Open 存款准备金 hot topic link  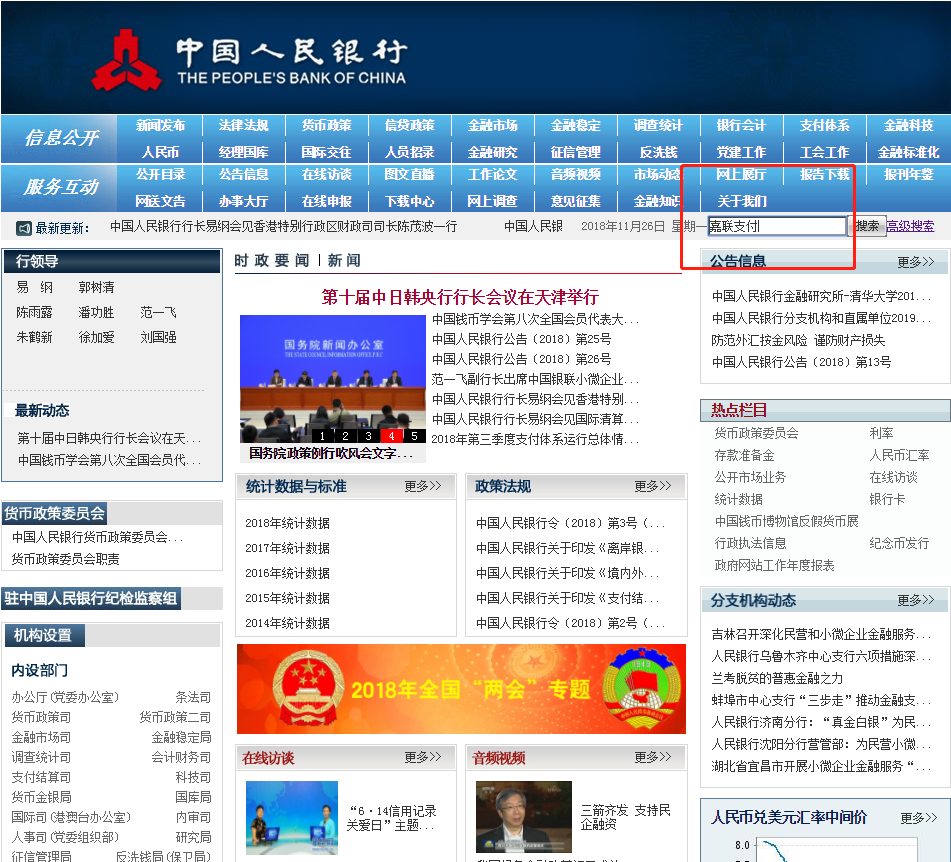click(x=744, y=455)
